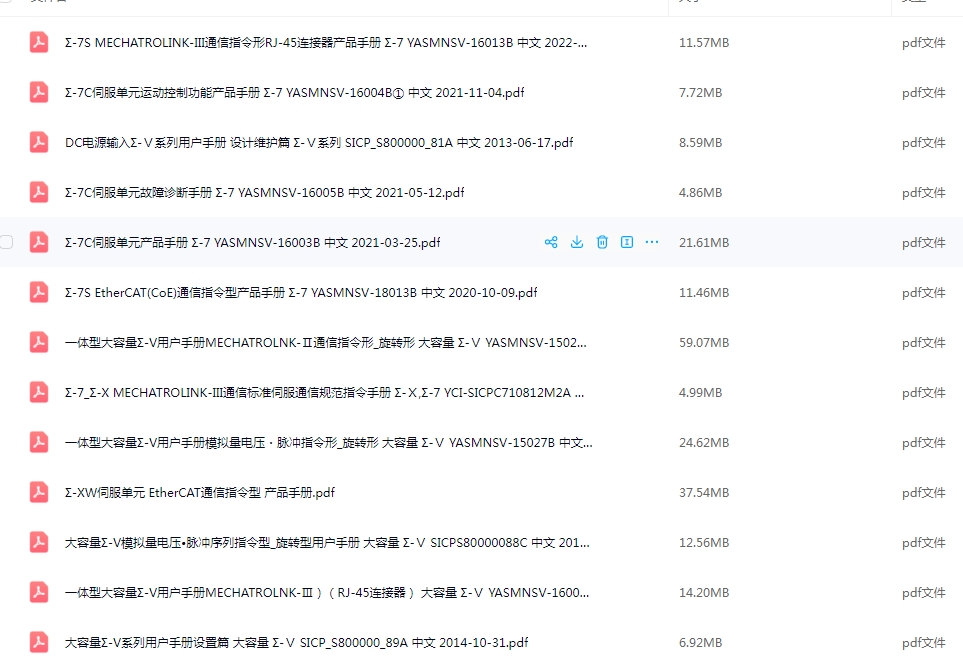Click the 24.62MB size value
Screen dimensions: 963x663
pyautogui.click(x=704, y=443)
